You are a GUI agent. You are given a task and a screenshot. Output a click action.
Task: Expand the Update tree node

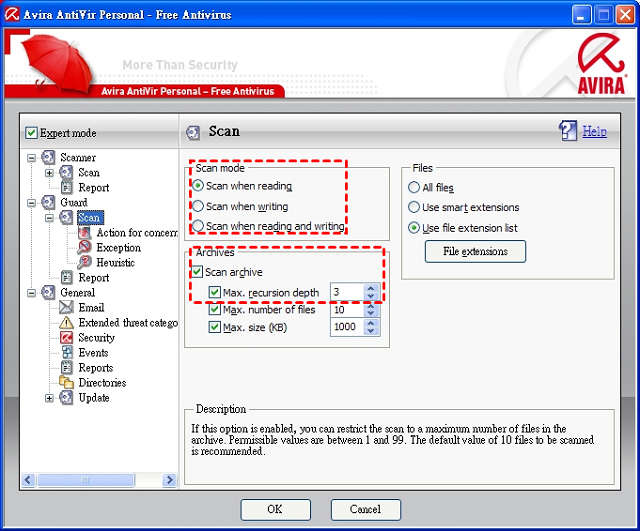pyautogui.click(x=49, y=398)
